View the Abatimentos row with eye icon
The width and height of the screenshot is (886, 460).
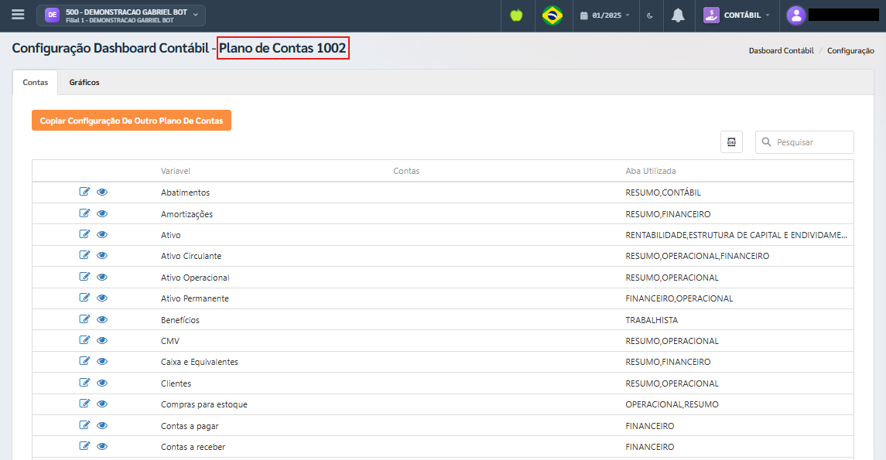tap(102, 192)
